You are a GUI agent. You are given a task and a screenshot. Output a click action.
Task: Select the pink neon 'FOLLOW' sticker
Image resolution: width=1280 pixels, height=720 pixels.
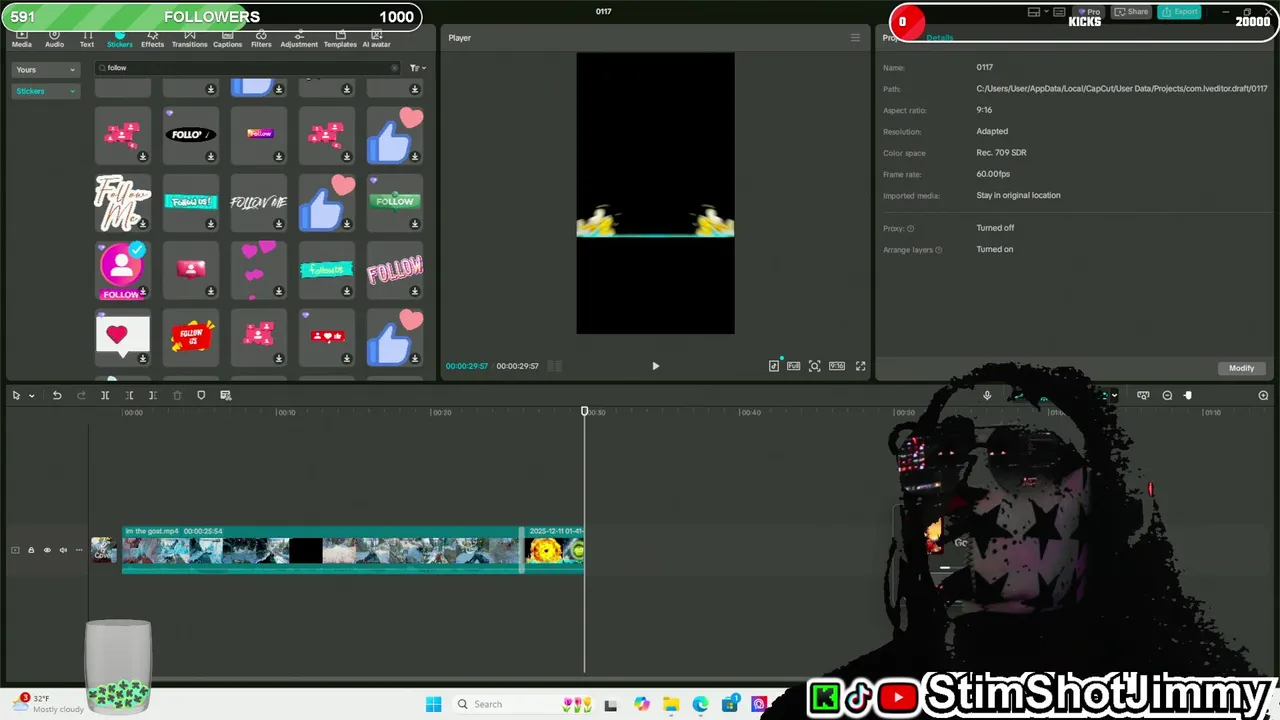pyautogui.click(x=394, y=270)
